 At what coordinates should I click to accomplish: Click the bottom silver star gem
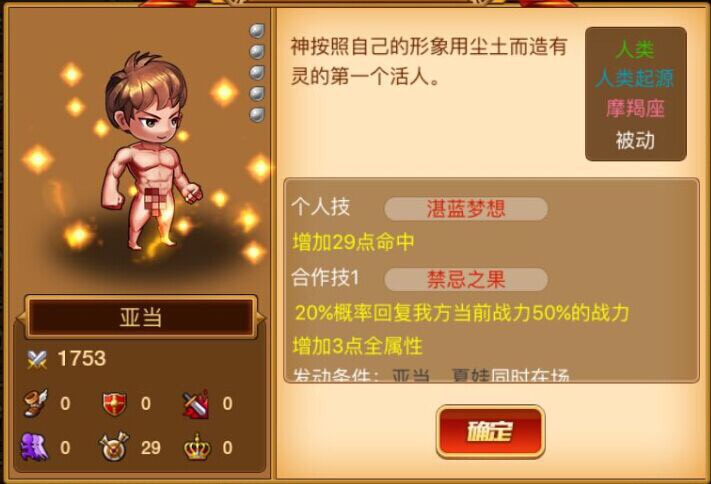[257, 114]
